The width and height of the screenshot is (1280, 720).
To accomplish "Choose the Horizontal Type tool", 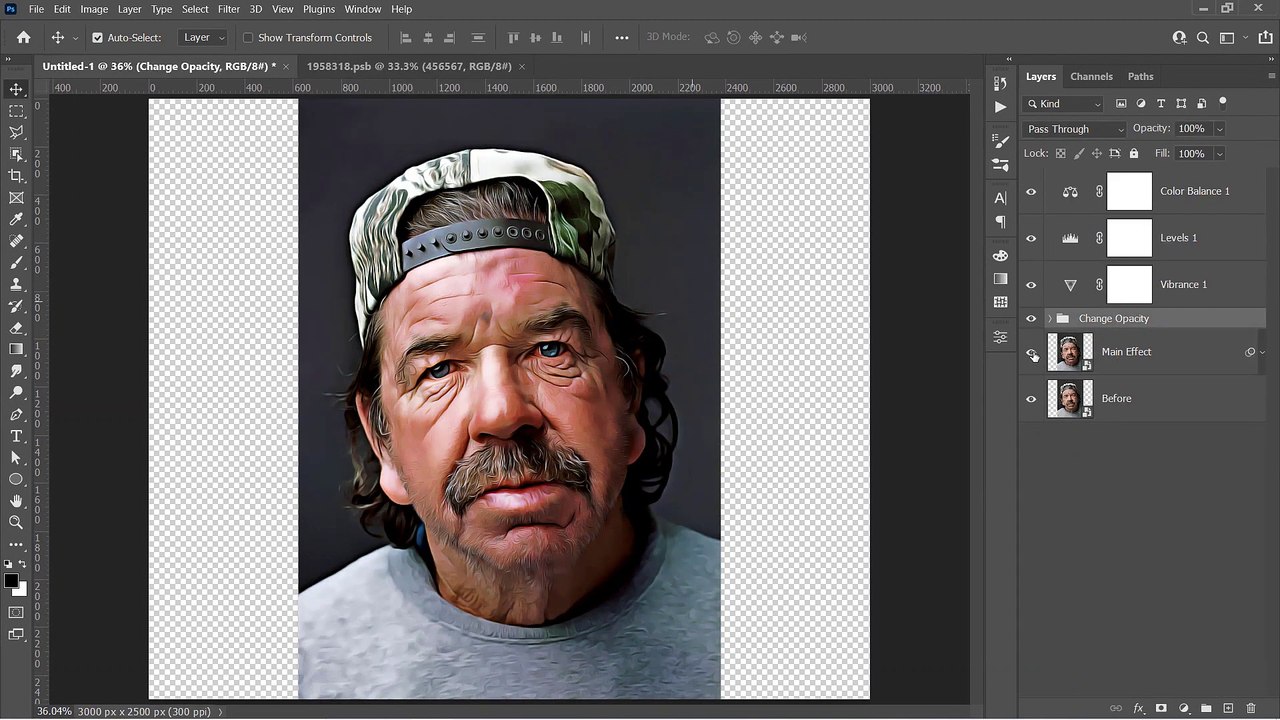I will 16,436.
